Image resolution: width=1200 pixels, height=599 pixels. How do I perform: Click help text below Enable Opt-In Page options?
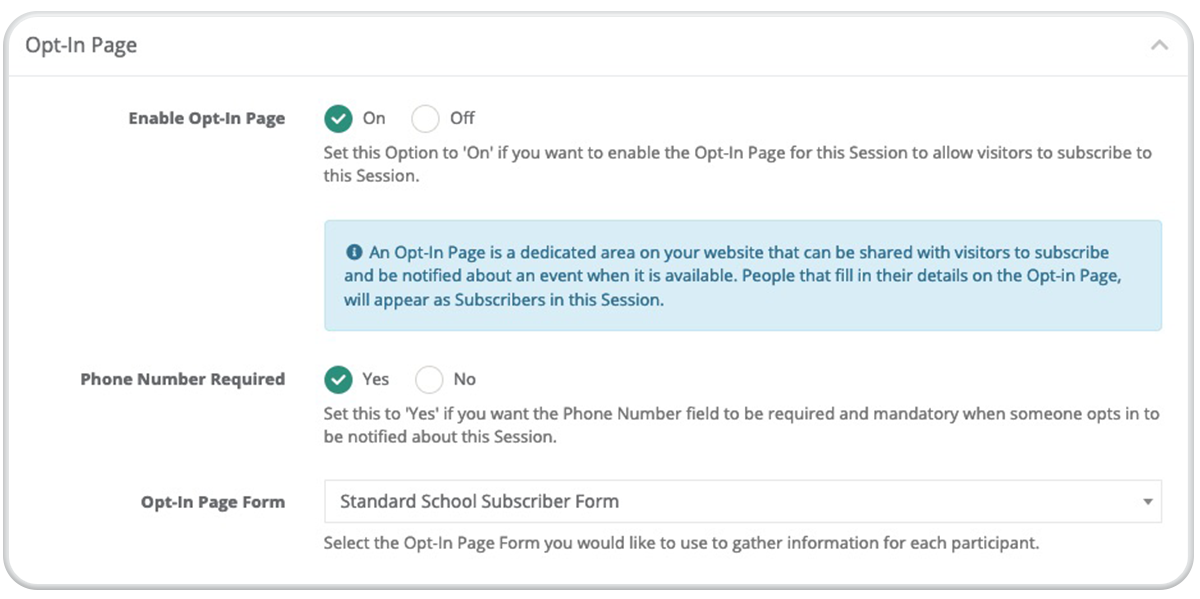(x=738, y=164)
